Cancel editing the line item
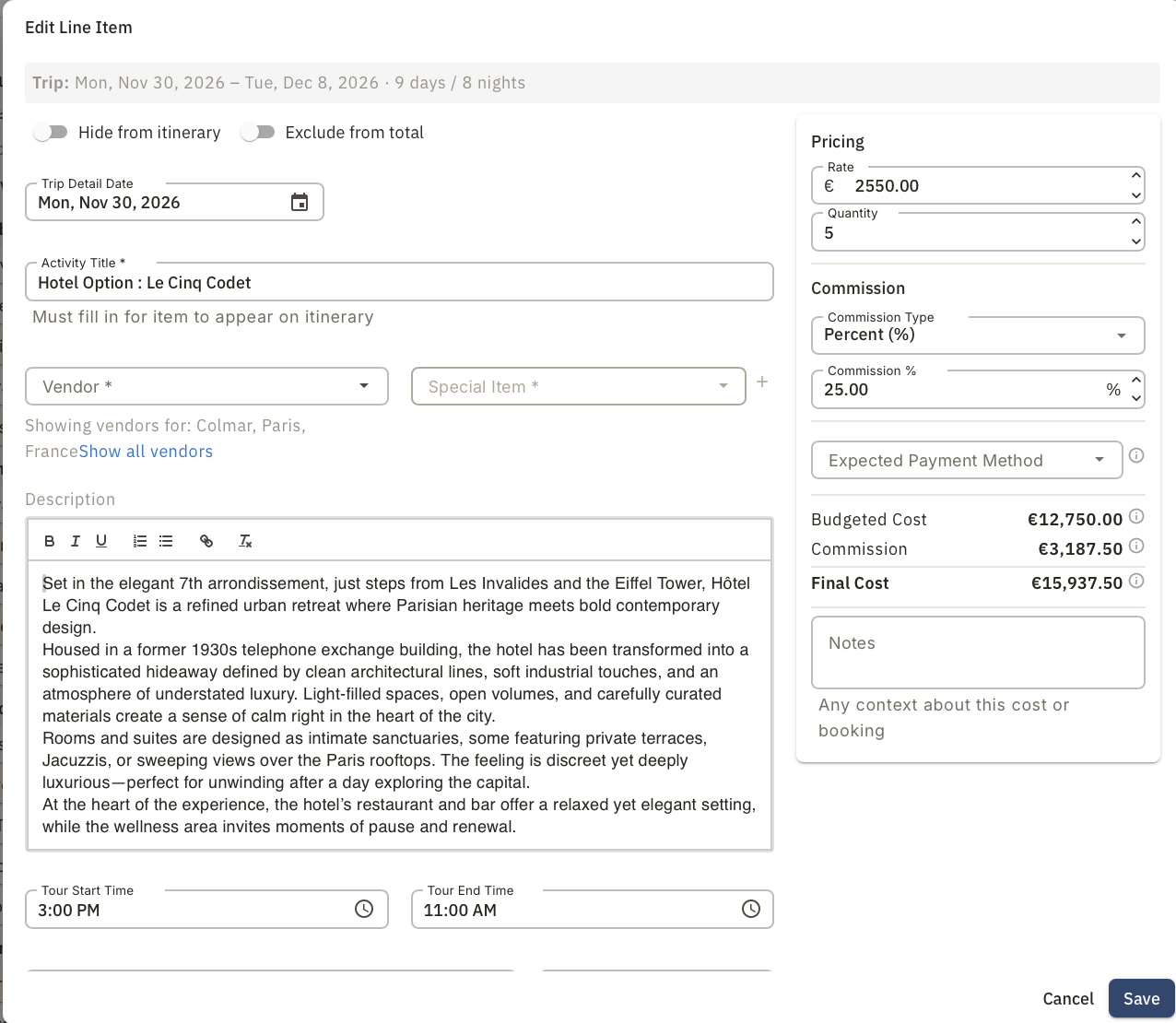 (x=1068, y=998)
